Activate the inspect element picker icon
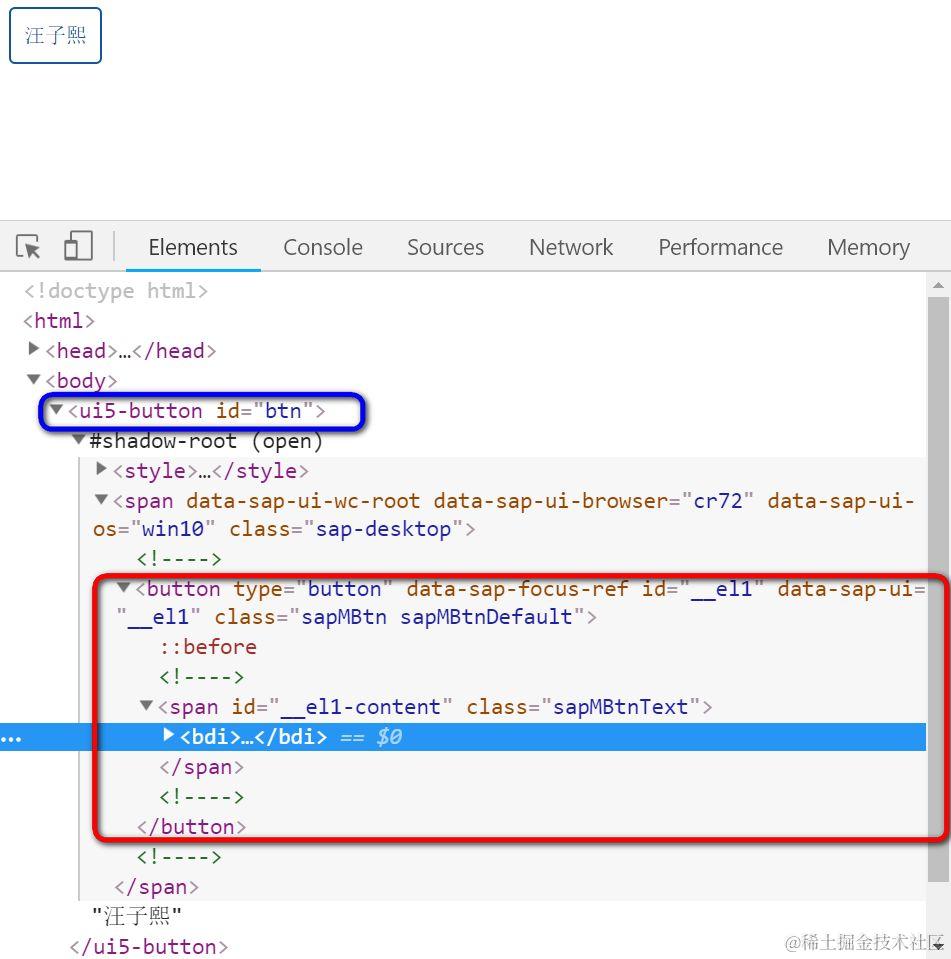The height and width of the screenshot is (959, 951). click(28, 246)
